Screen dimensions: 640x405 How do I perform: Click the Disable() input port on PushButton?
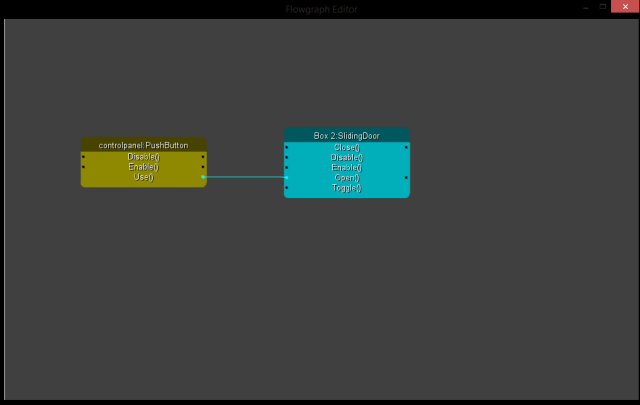pos(84,157)
